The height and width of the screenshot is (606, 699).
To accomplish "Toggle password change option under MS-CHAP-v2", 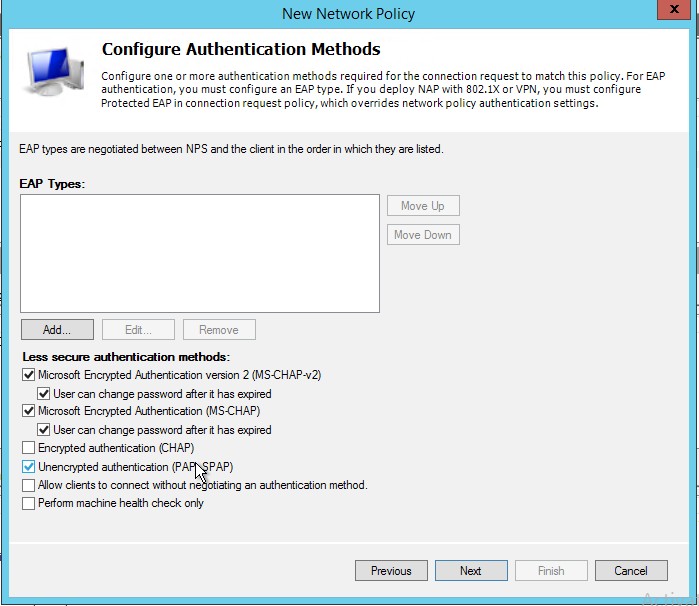I will pos(44,394).
